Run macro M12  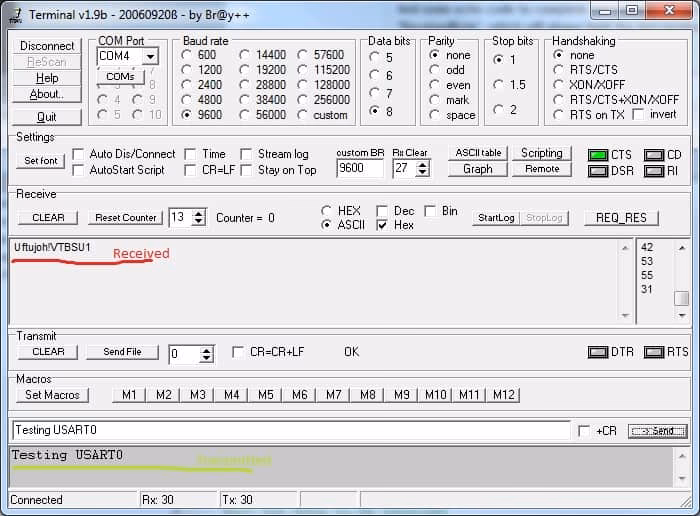503,395
